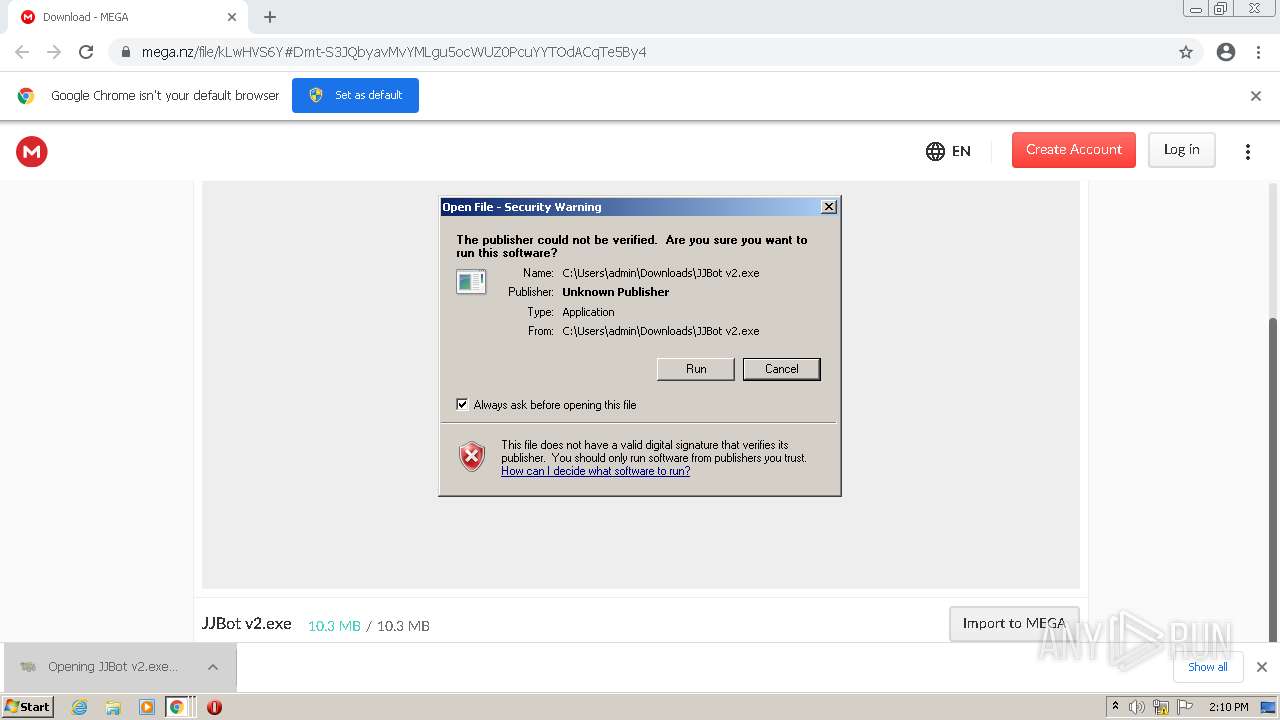Click the red stop taskbar icon
Viewport: 1280px width, 720px height.
point(214,707)
